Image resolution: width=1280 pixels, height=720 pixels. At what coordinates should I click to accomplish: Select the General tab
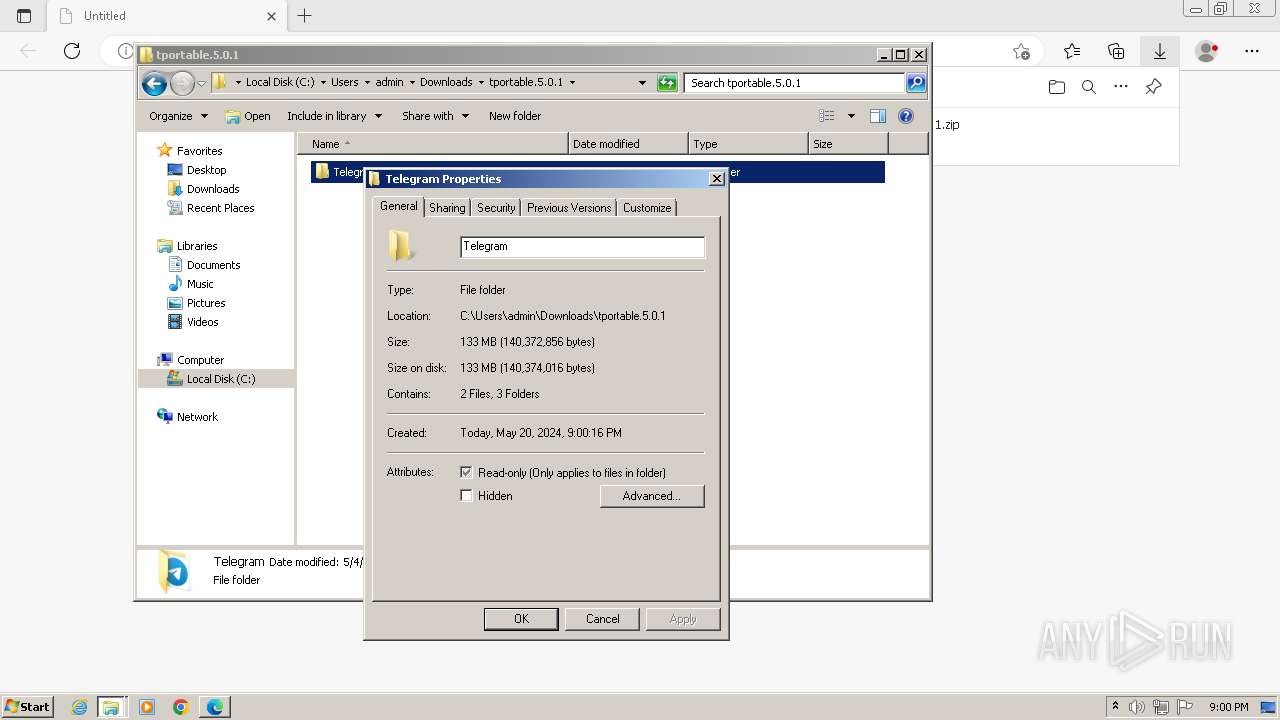point(398,206)
